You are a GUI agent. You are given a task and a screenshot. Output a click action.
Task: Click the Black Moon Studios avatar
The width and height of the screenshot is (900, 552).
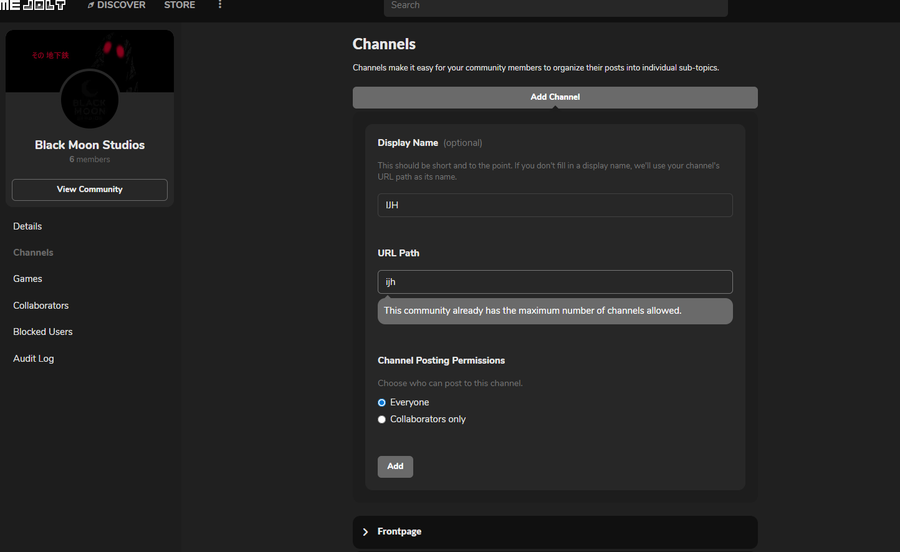[90, 100]
